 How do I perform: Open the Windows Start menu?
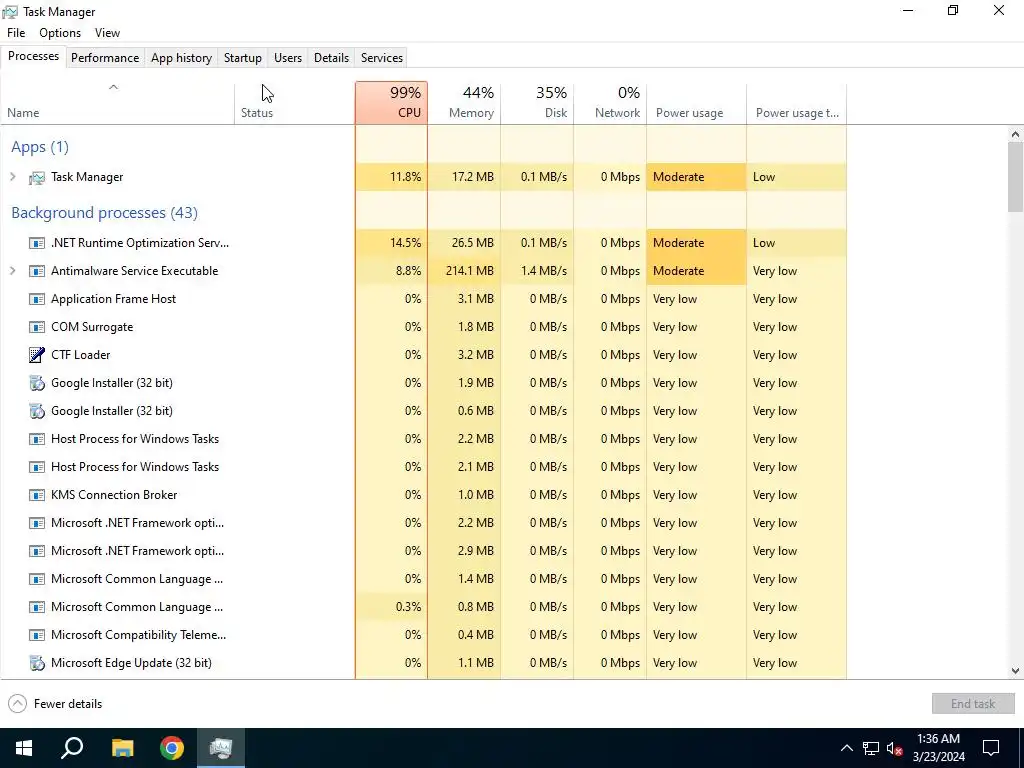[x=24, y=748]
